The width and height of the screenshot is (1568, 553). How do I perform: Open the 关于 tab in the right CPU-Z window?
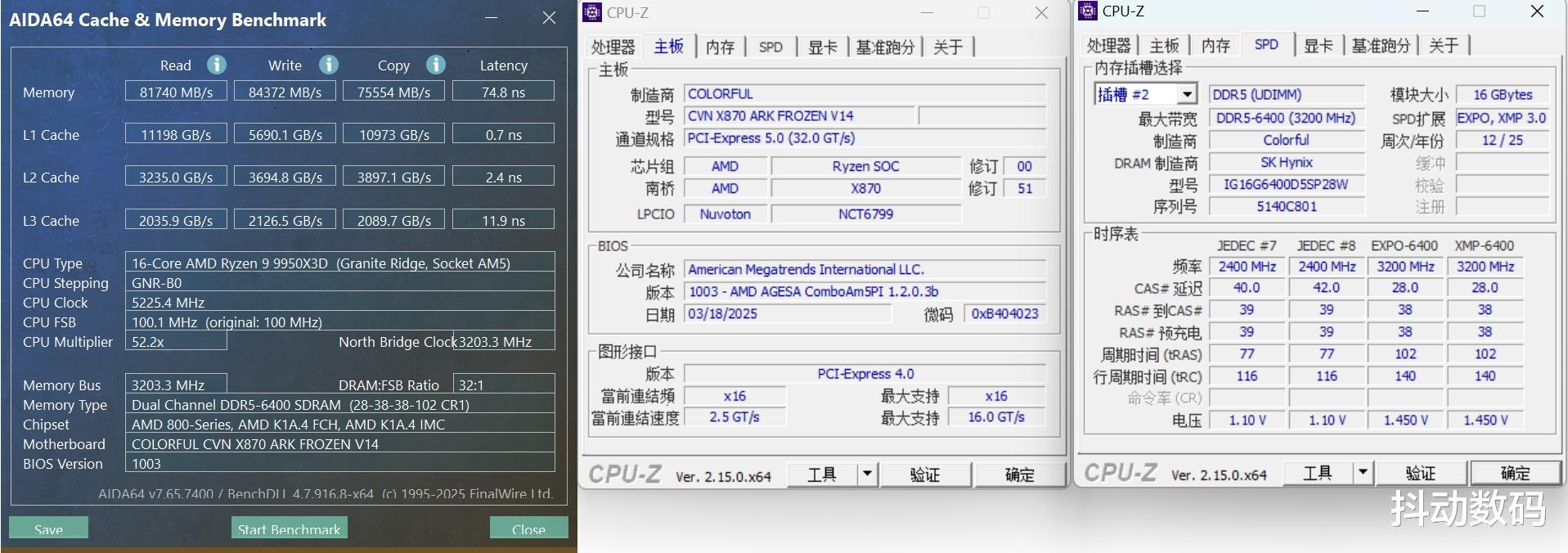1444,45
